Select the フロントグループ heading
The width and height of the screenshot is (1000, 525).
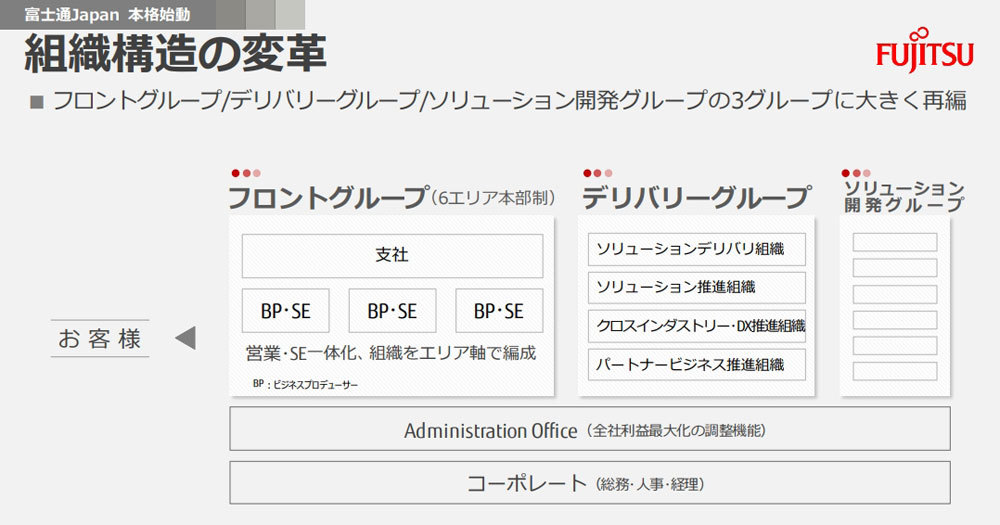pos(328,198)
